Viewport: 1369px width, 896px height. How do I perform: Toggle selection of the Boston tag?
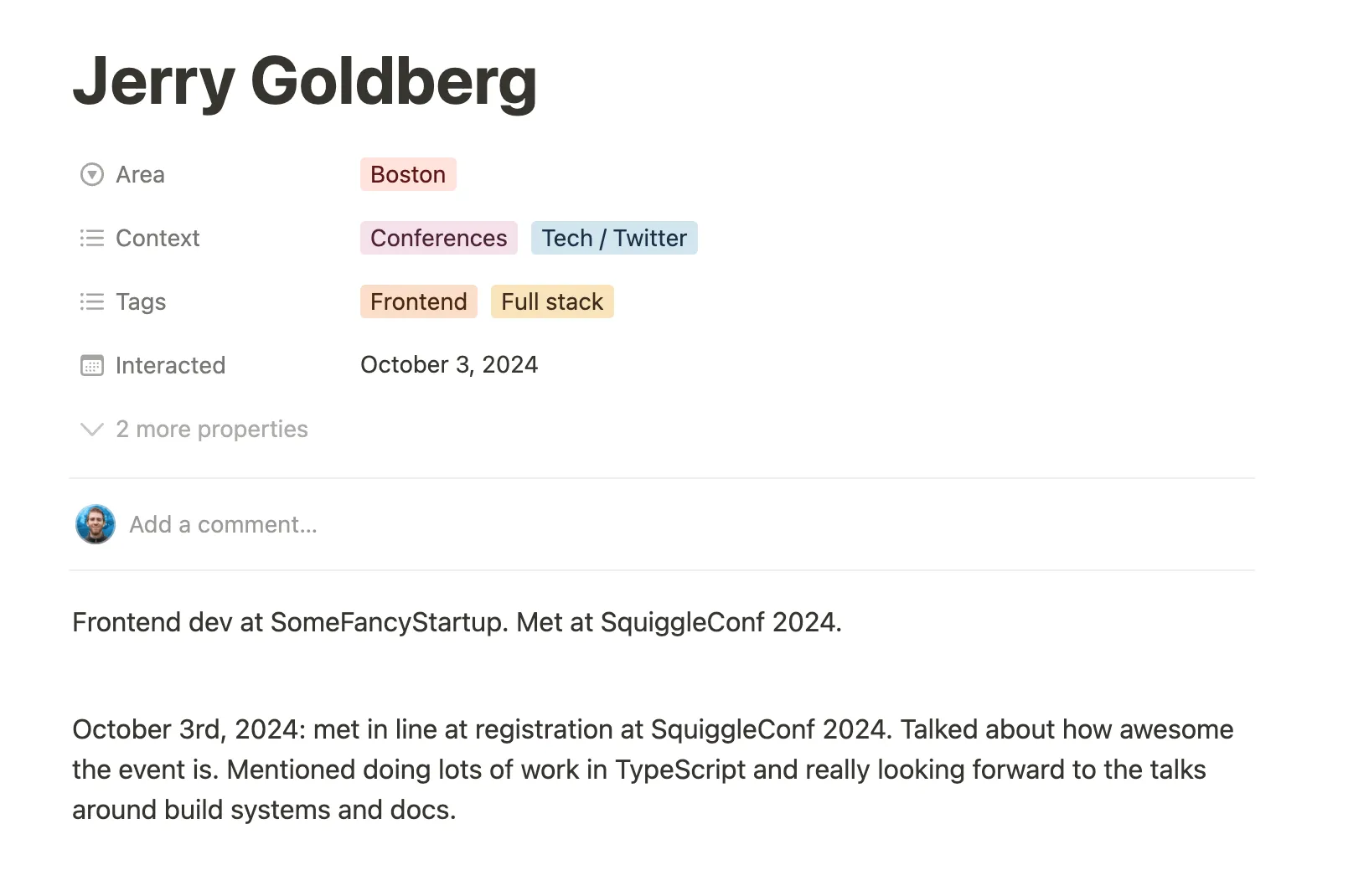(408, 174)
